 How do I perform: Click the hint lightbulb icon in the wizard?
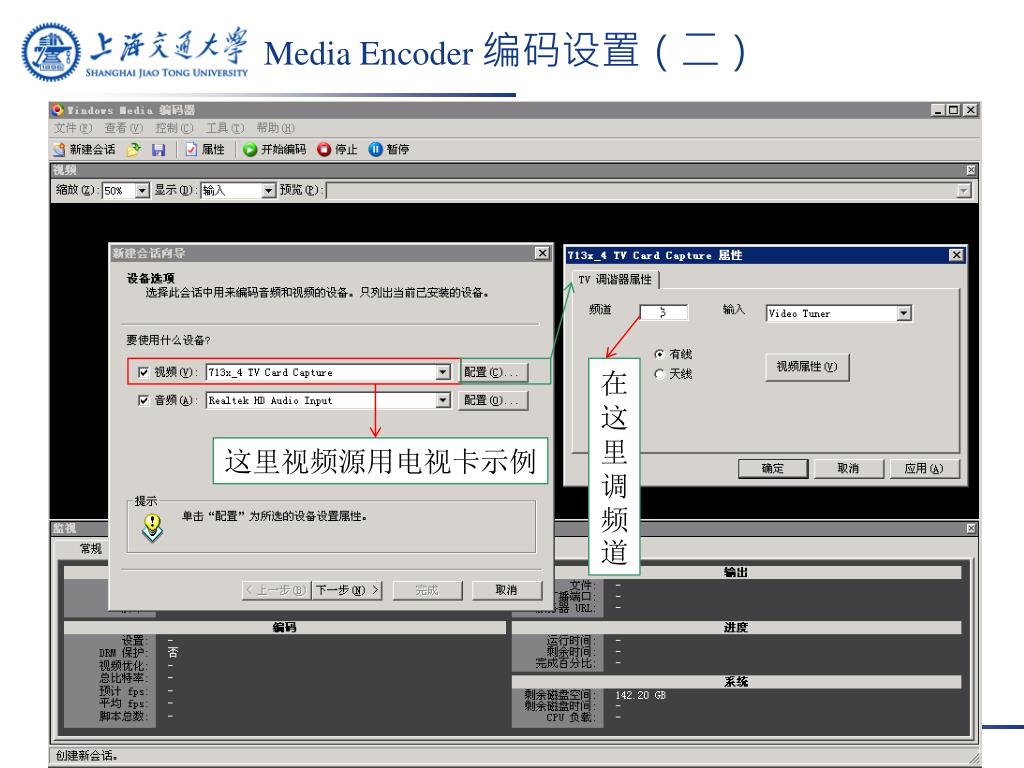tap(152, 528)
